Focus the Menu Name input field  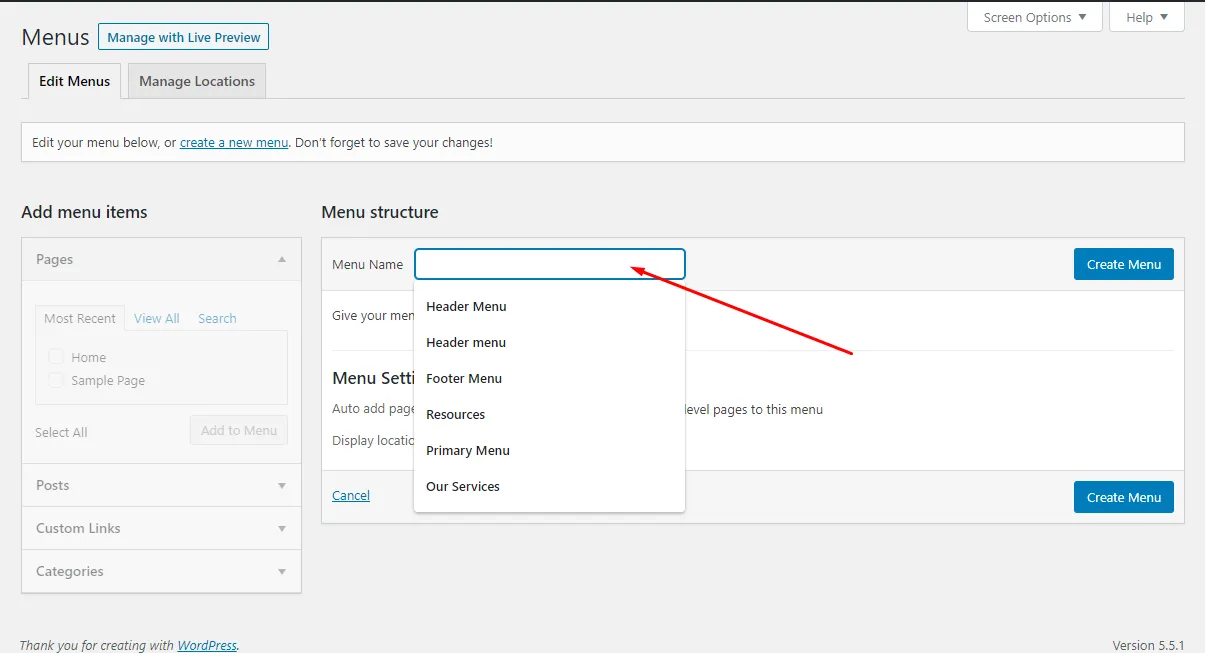click(x=549, y=264)
